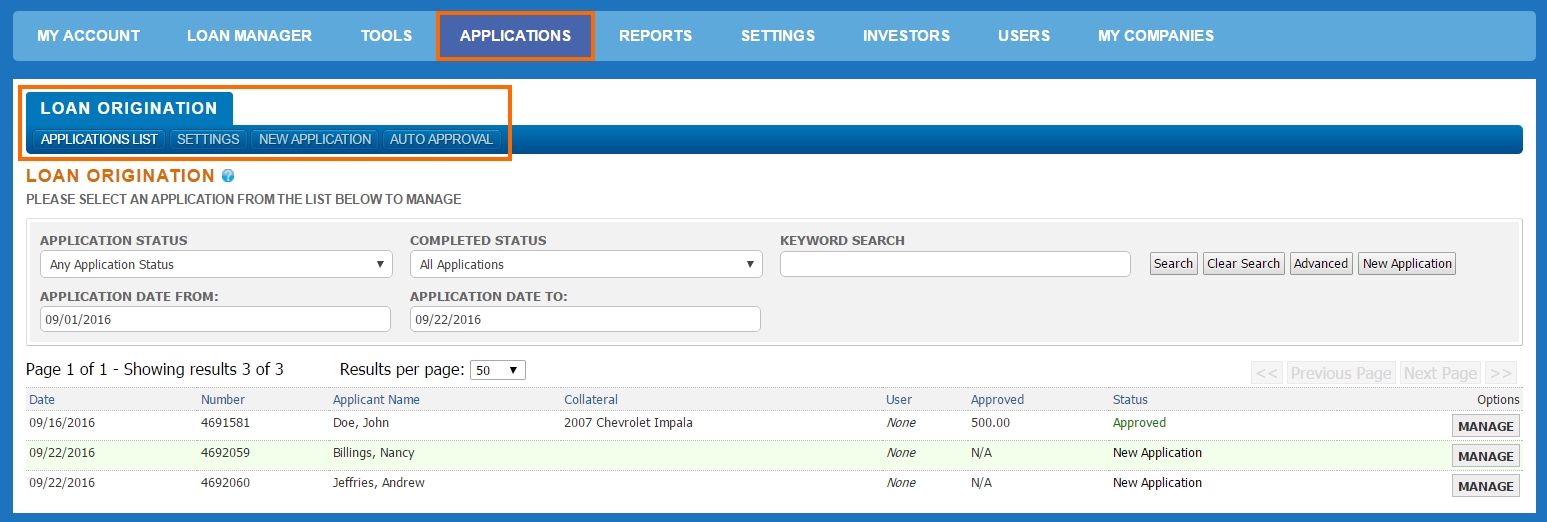Select application number 4692059
The image size is (1547, 522).
(225, 453)
